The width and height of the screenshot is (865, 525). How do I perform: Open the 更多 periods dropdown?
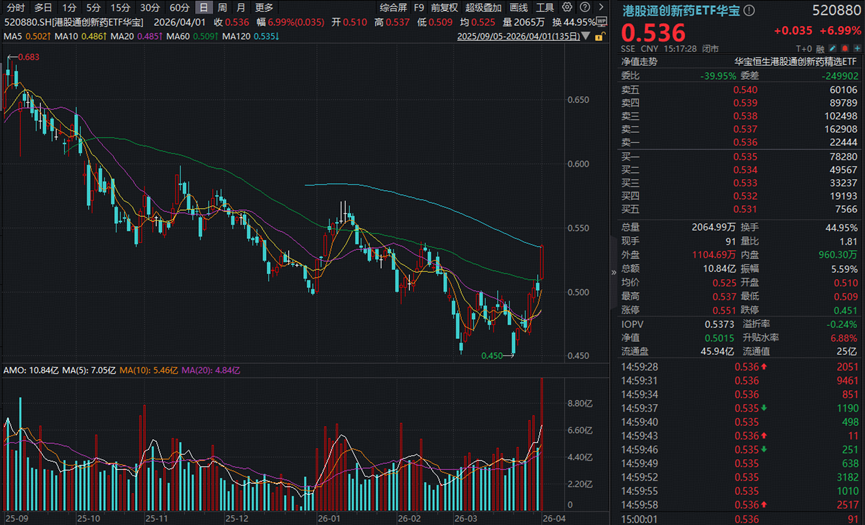[264, 7]
